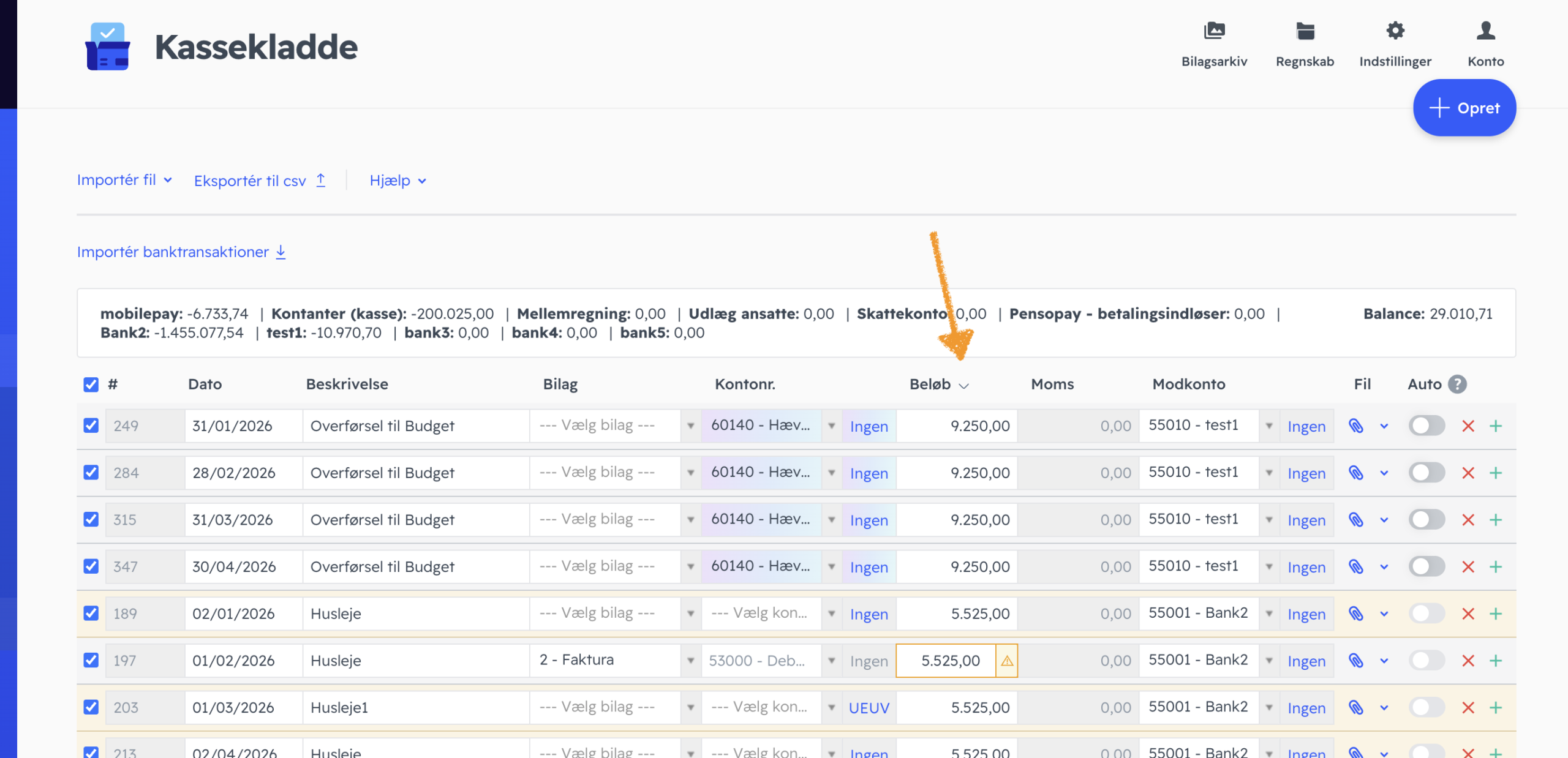Screen dimensions: 1568x758
Task: Add a line after row 203
Action: [x=1496, y=708]
